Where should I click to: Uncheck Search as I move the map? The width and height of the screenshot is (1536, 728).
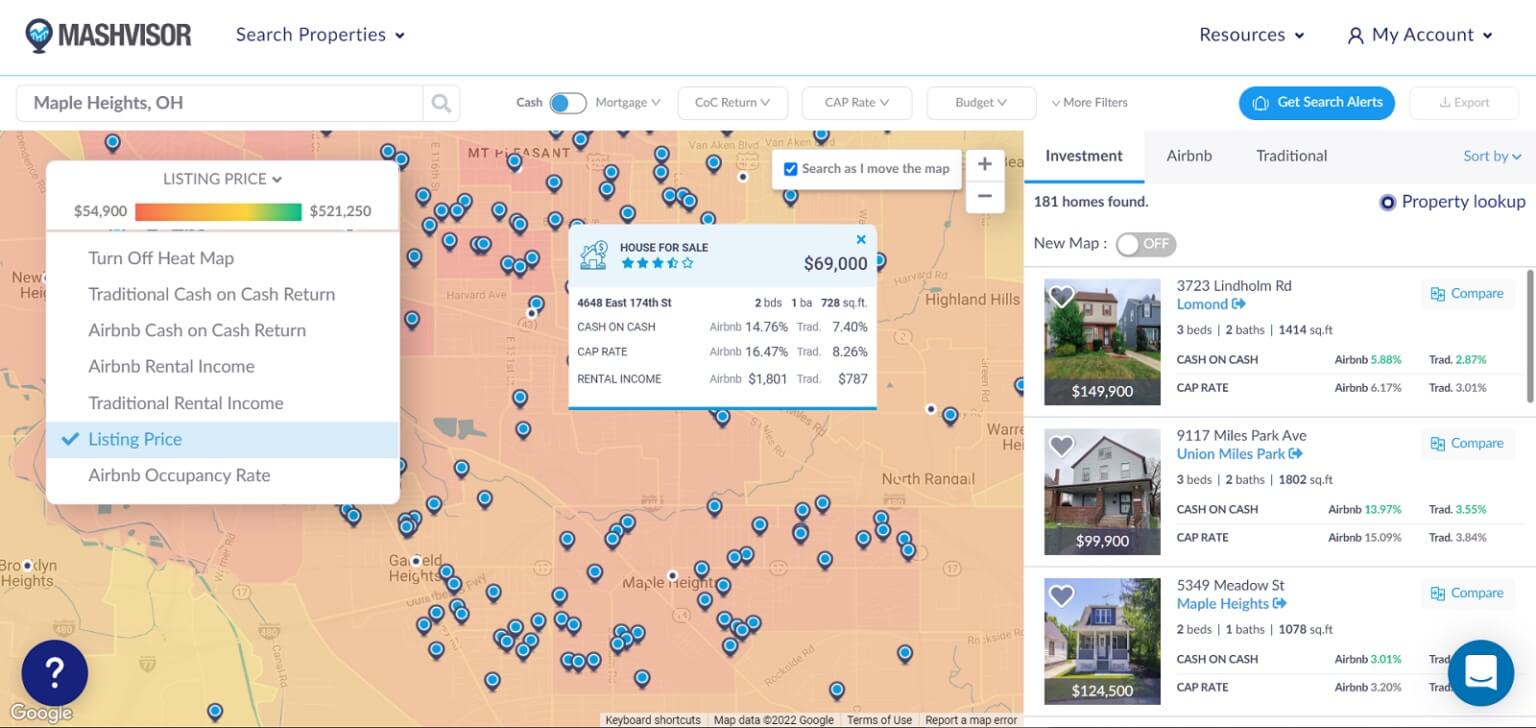(790, 169)
